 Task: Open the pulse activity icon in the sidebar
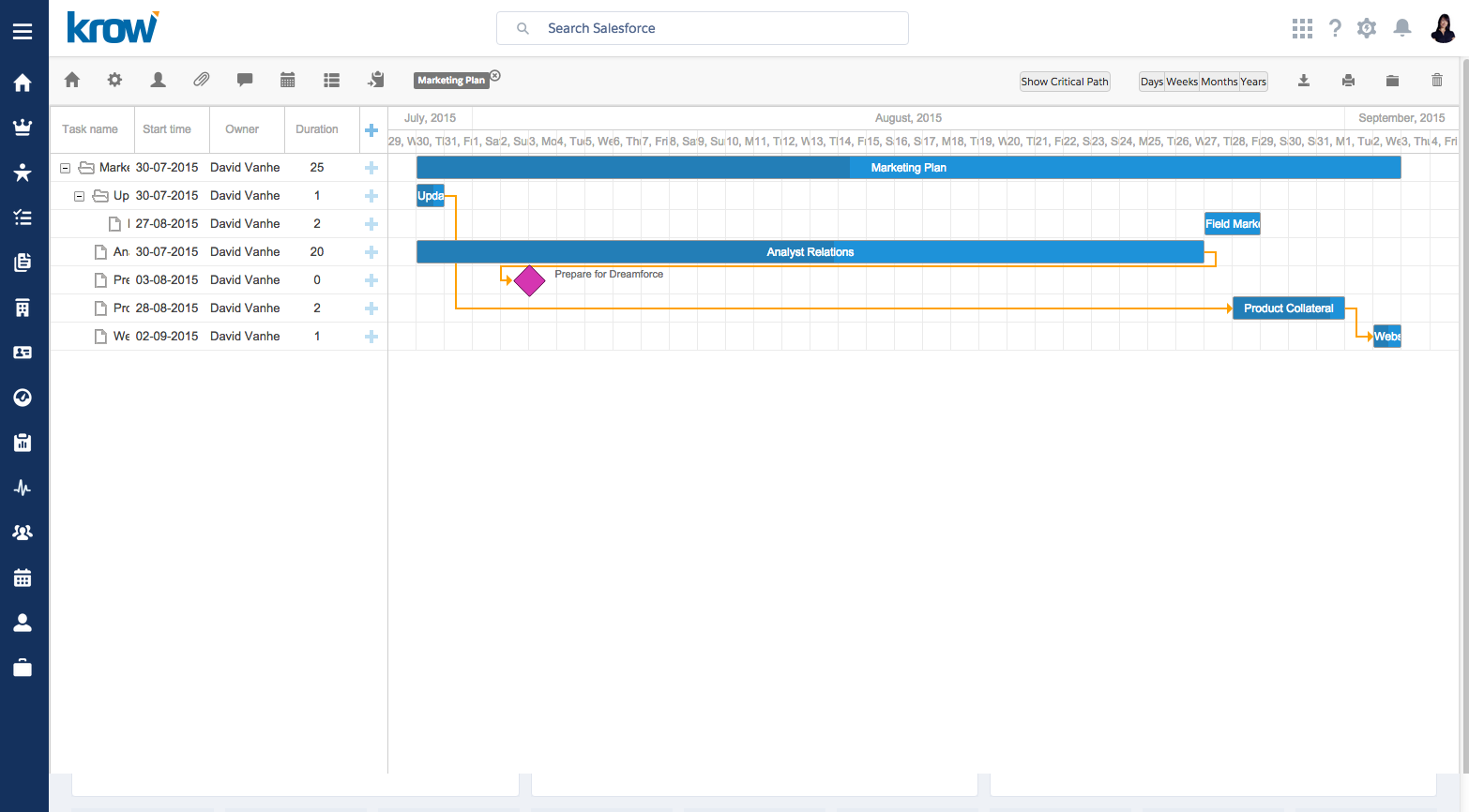[x=23, y=488]
